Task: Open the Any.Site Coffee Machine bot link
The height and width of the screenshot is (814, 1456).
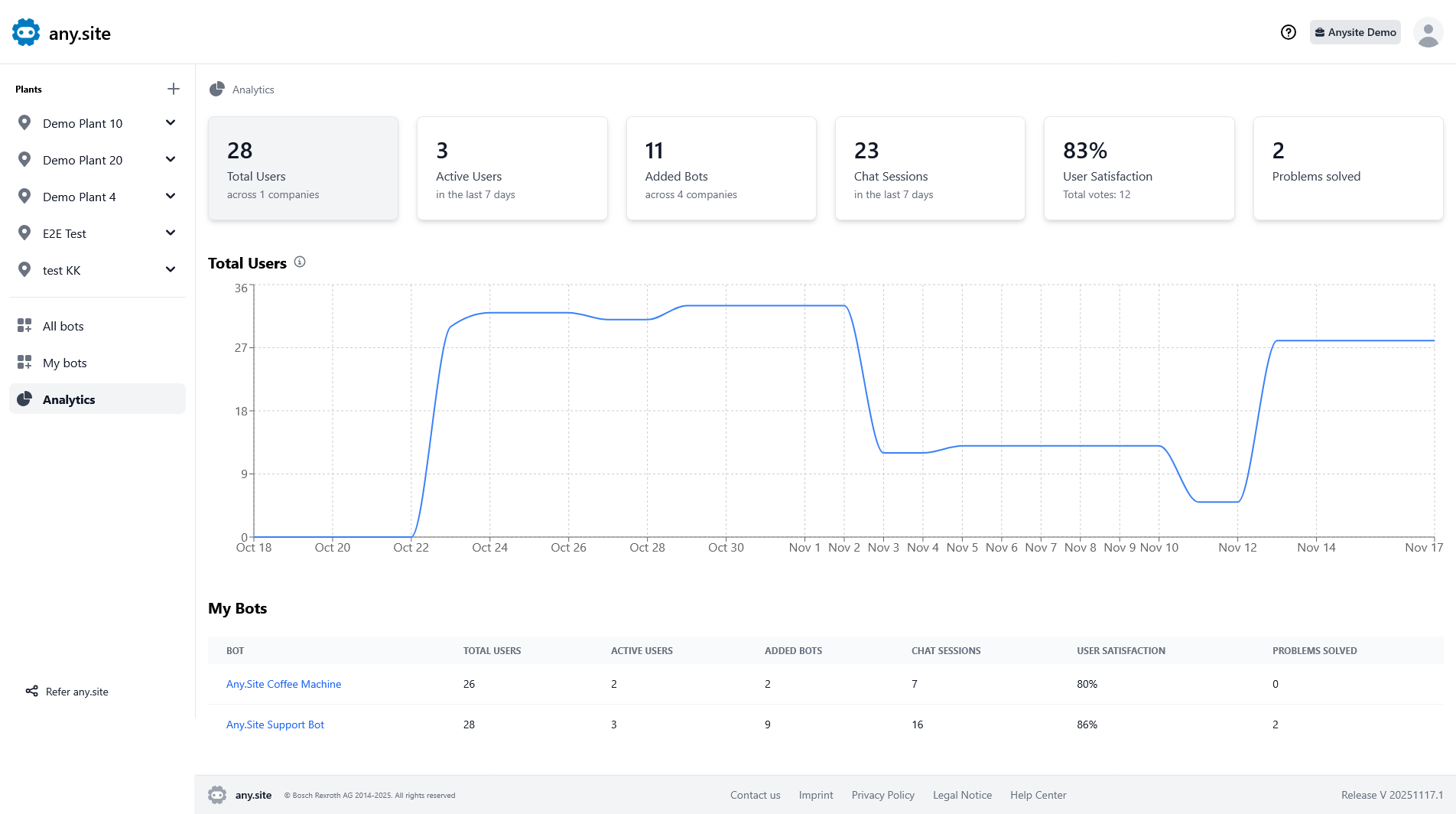Action: 284,684
